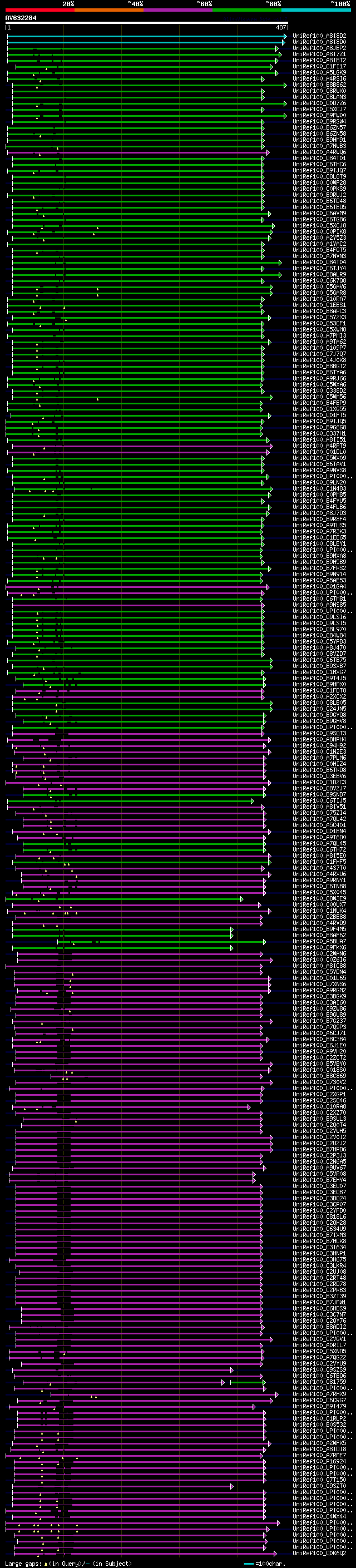Image resolution: width=356 pixels, height=1568 pixels.
Task: Select the UniRef100_B9I479 label
Action: [x=319, y=1406]
